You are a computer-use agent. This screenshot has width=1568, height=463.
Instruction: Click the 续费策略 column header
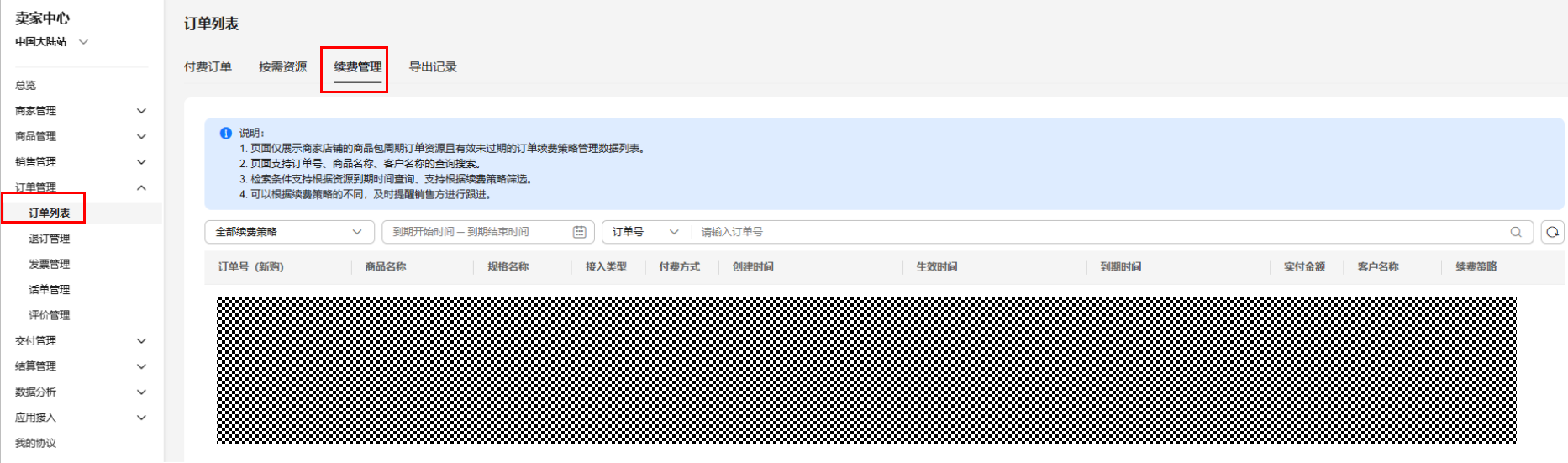click(1476, 266)
